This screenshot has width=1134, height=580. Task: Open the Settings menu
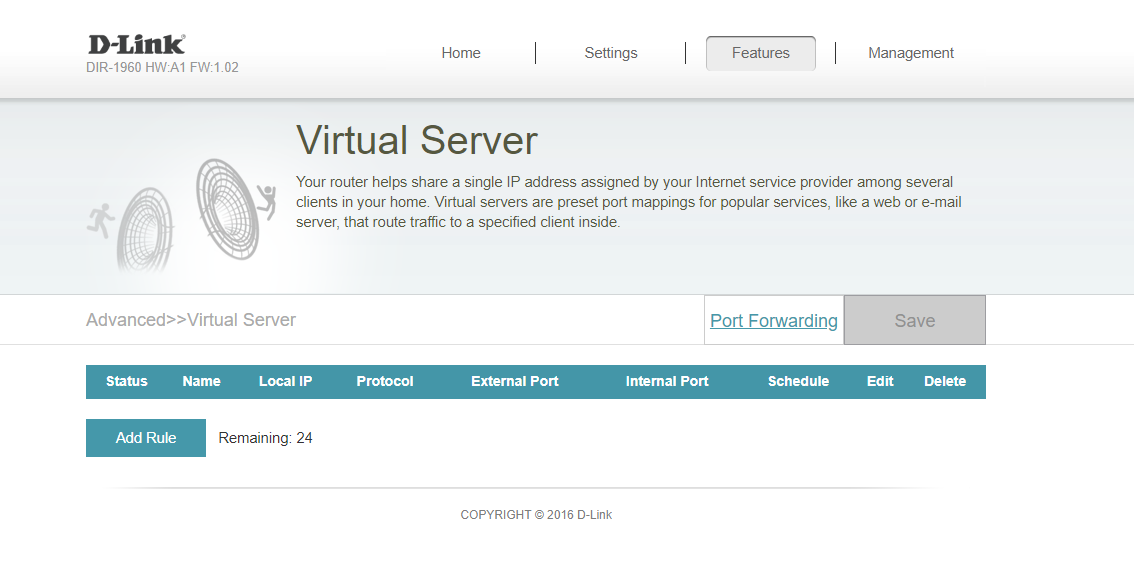pos(610,53)
